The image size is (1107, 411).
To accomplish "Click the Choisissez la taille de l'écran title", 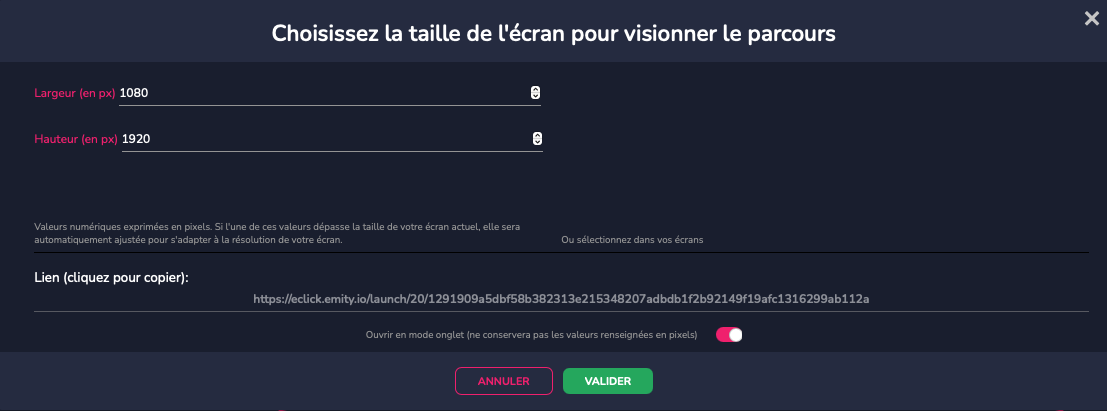I will coord(554,33).
